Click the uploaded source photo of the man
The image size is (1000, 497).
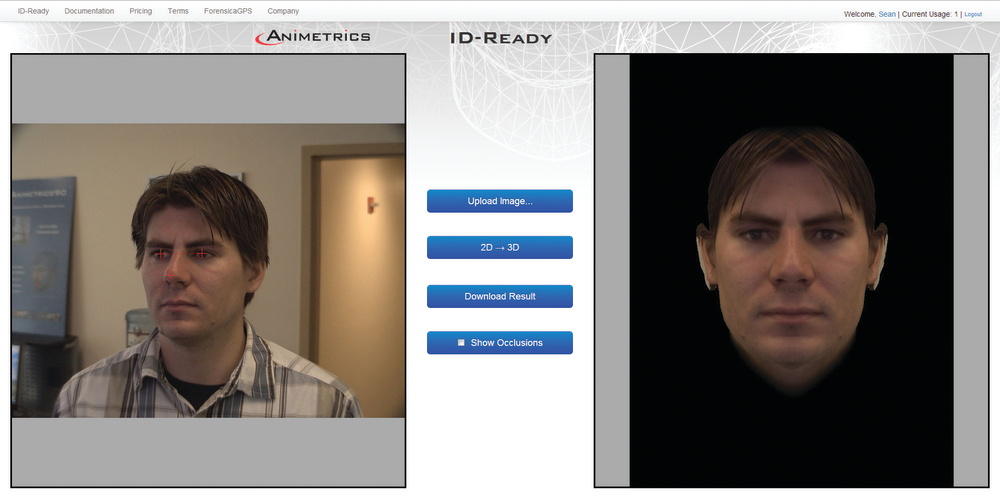click(209, 271)
